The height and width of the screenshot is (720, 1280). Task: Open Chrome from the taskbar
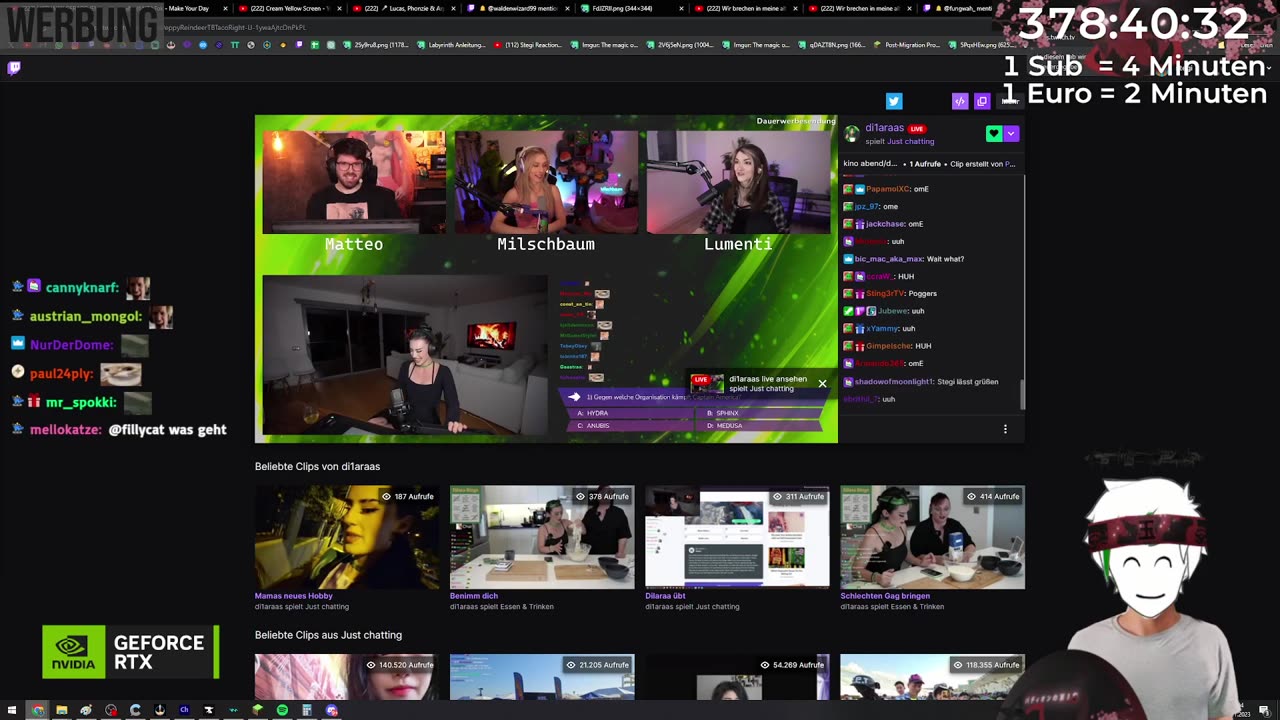tap(37, 710)
